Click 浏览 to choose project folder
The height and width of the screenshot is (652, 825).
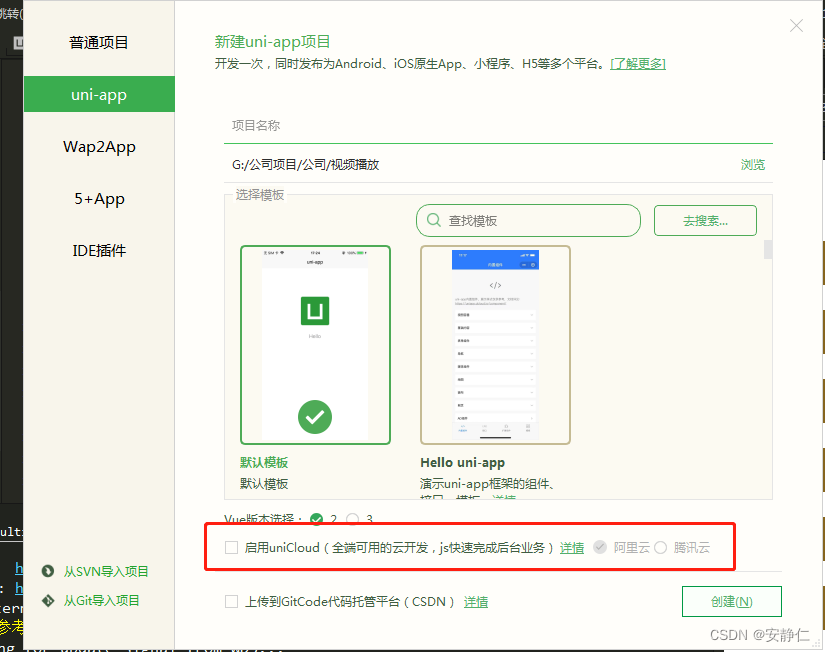click(x=753, y=163)
